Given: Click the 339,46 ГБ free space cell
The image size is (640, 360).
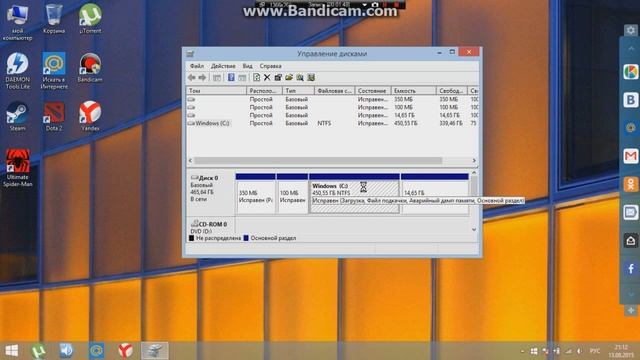Looking at the screenshot, I should 451,123.
